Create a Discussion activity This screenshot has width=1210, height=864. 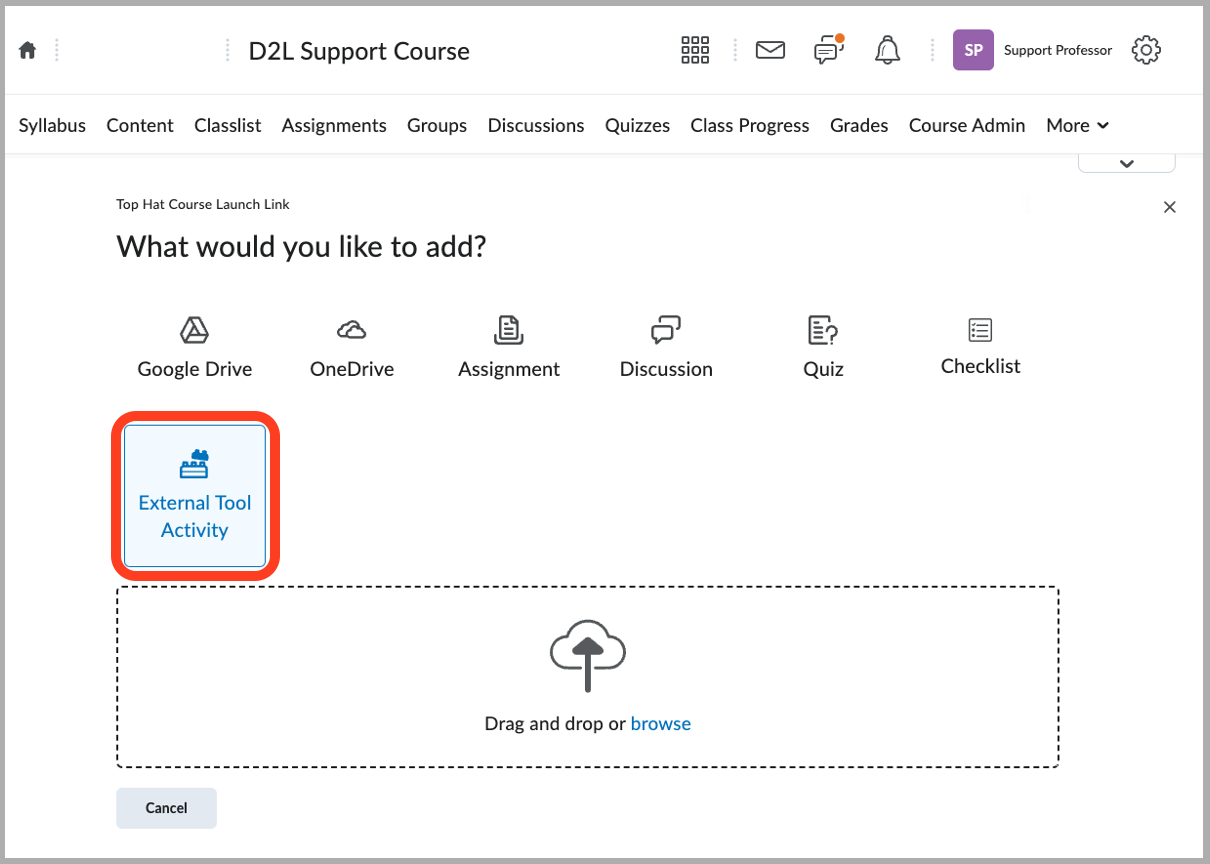click(665, 345)
